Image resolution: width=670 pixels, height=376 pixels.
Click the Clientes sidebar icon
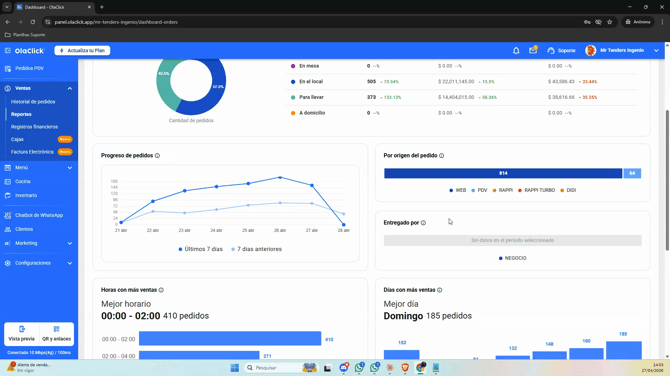8,229
